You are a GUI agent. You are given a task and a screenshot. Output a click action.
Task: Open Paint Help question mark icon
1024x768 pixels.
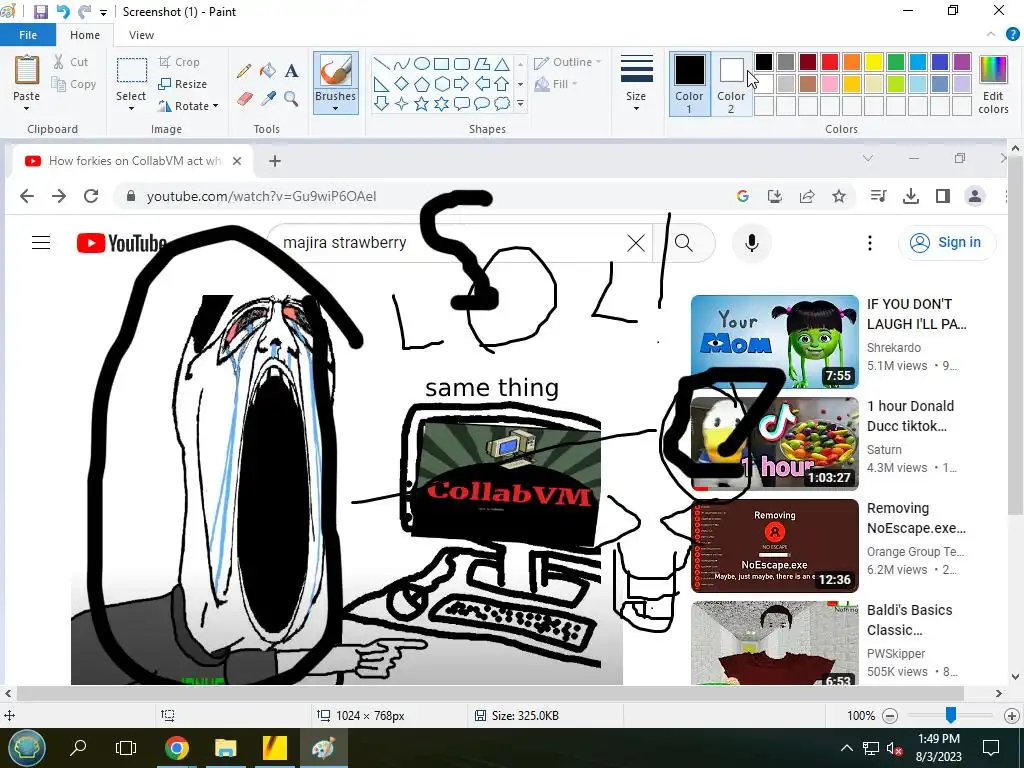point(1013,35)
